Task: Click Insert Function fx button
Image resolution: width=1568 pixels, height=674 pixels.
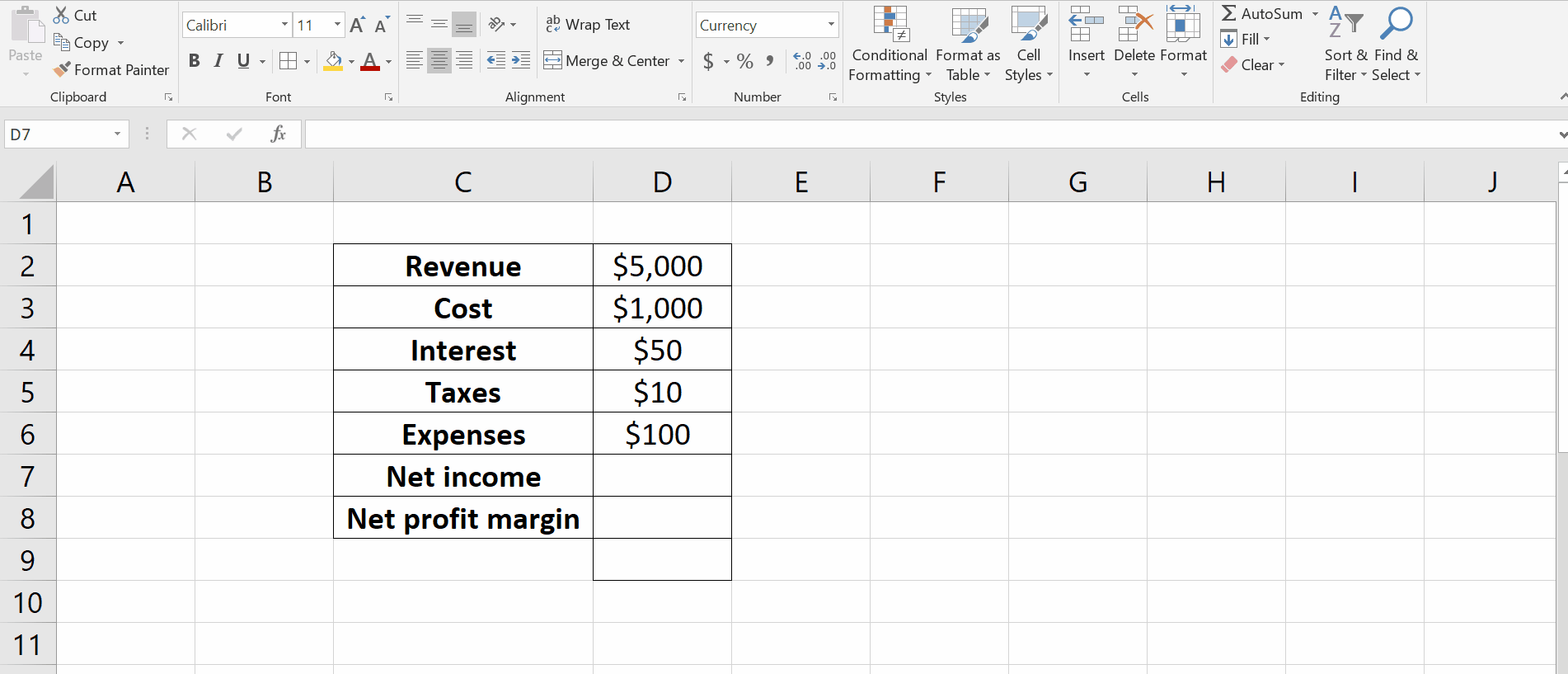Action: tap(278, 134)
